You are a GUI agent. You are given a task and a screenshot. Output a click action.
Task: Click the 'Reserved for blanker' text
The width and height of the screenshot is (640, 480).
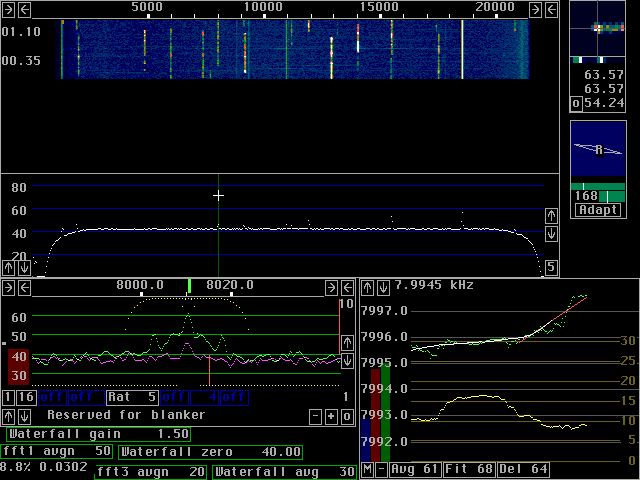click(126, 415)
